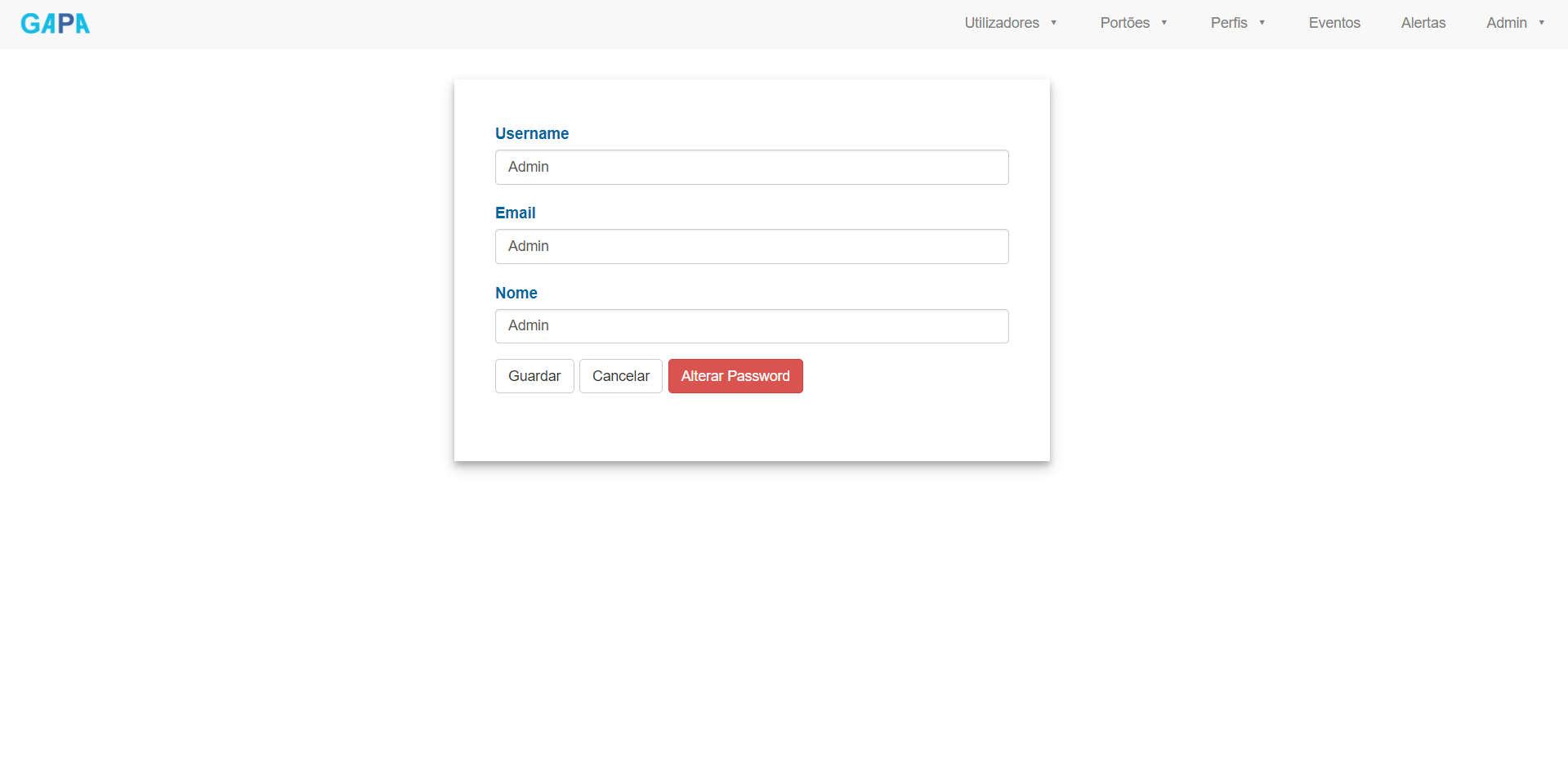Viewport: 1568px width, 771px height.
Task: Save changes with the Guardar button
Action: point(534,376)
